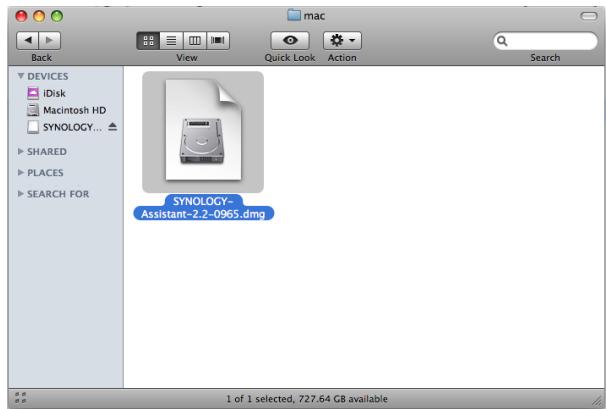Eject the SYNOLOGY volume
Screen dimensions: 606x409
(112, 126)
